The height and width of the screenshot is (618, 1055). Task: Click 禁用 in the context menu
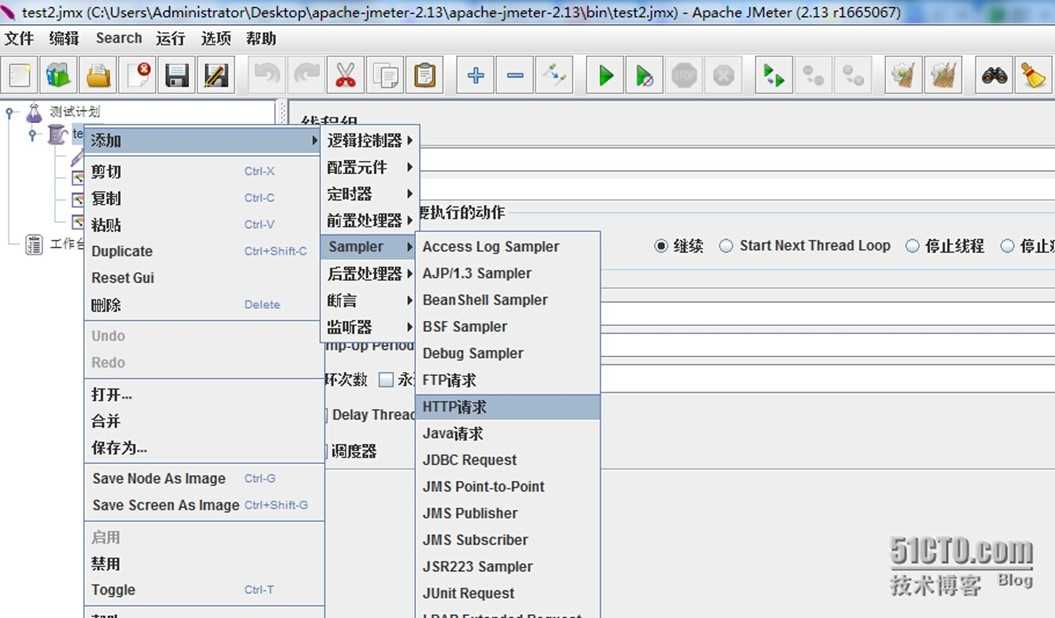(x=202, y=564)
